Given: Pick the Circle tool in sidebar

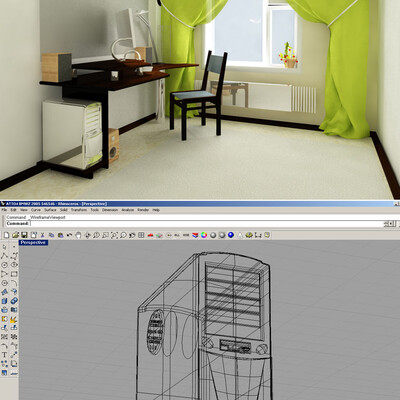Looking at the screenshot, I should click(5, 265).
